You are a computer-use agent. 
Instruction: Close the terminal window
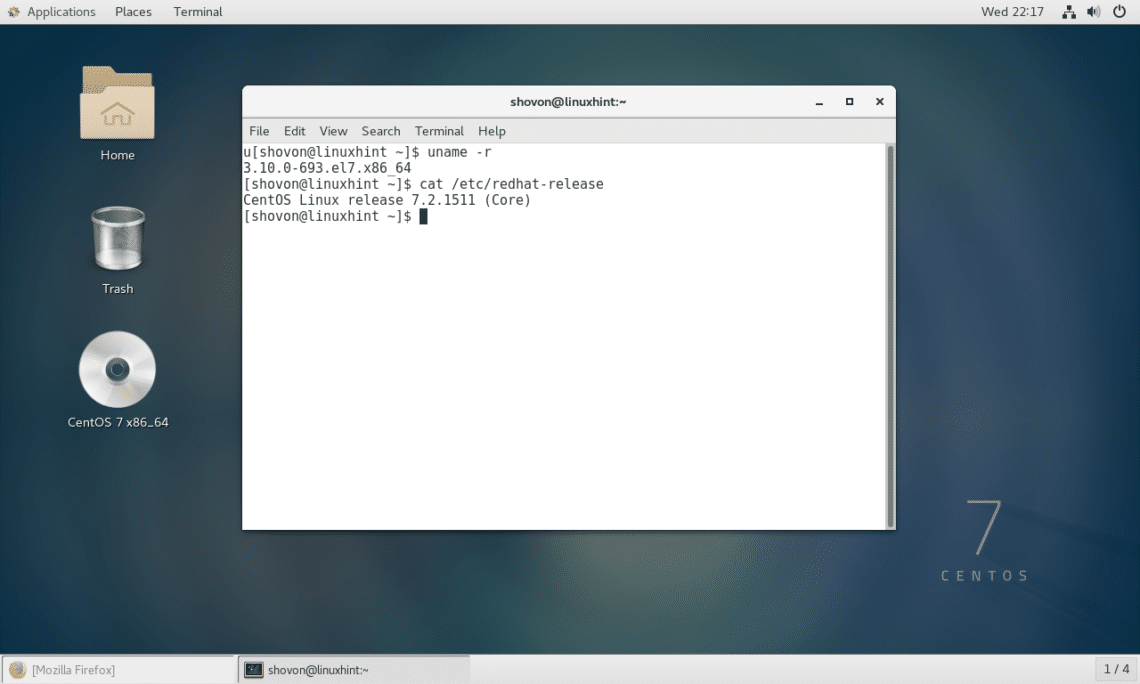880,102
